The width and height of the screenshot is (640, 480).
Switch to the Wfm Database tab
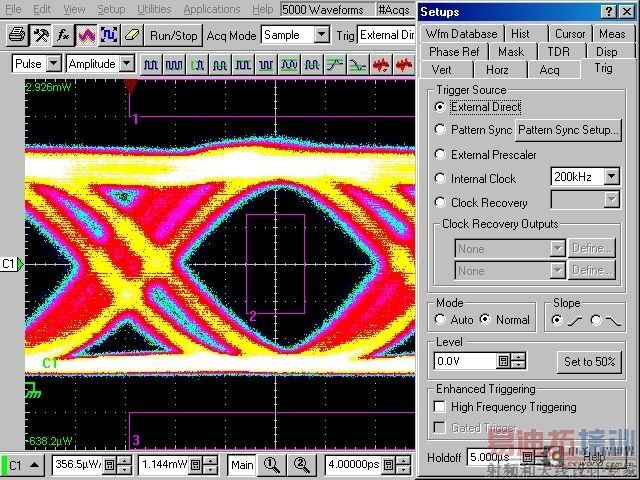461,34
